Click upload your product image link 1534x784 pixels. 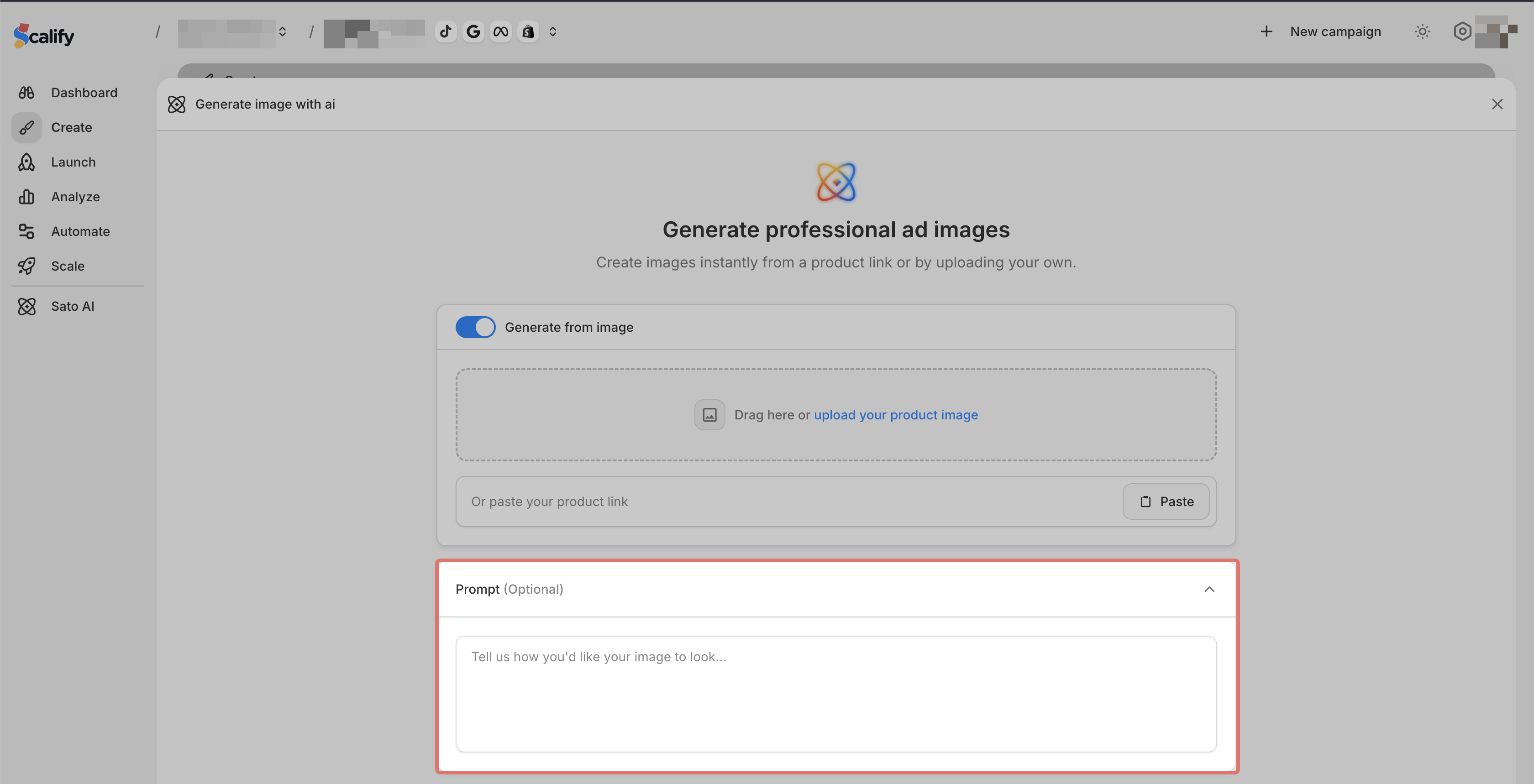point(896,415)
